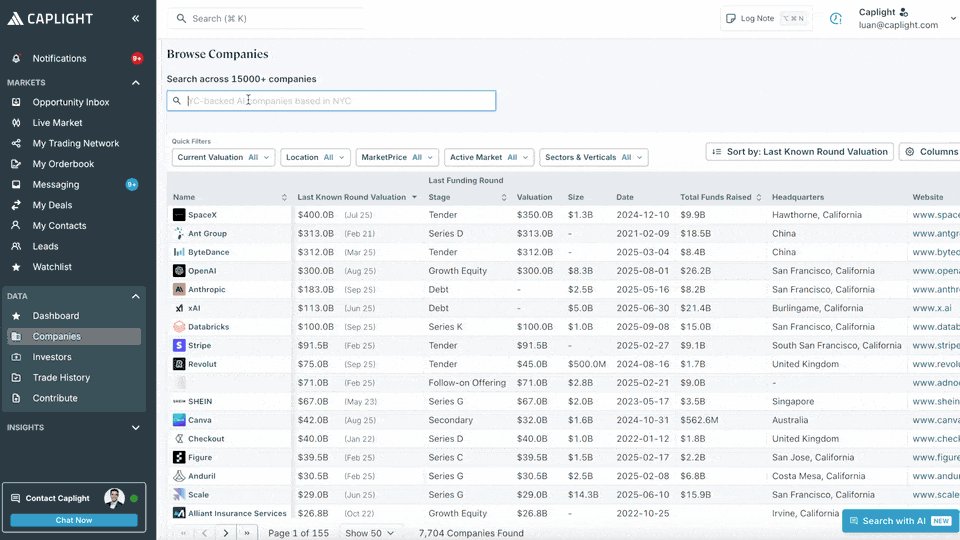The width and height of the screenshot is (960, 540).
Task: Click the Messaging 9+ badge
Action: (132, 184)
